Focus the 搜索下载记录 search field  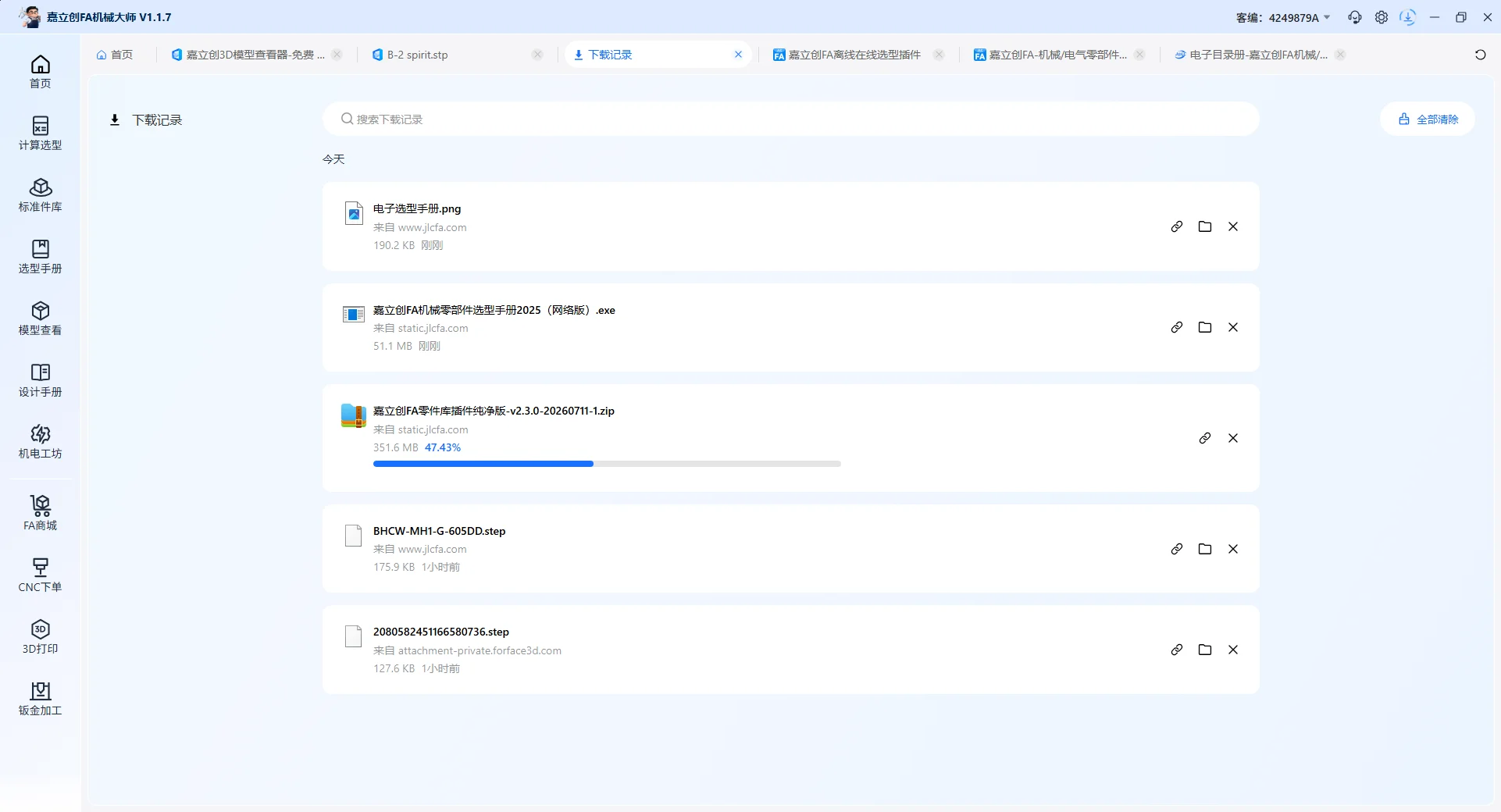790,119
